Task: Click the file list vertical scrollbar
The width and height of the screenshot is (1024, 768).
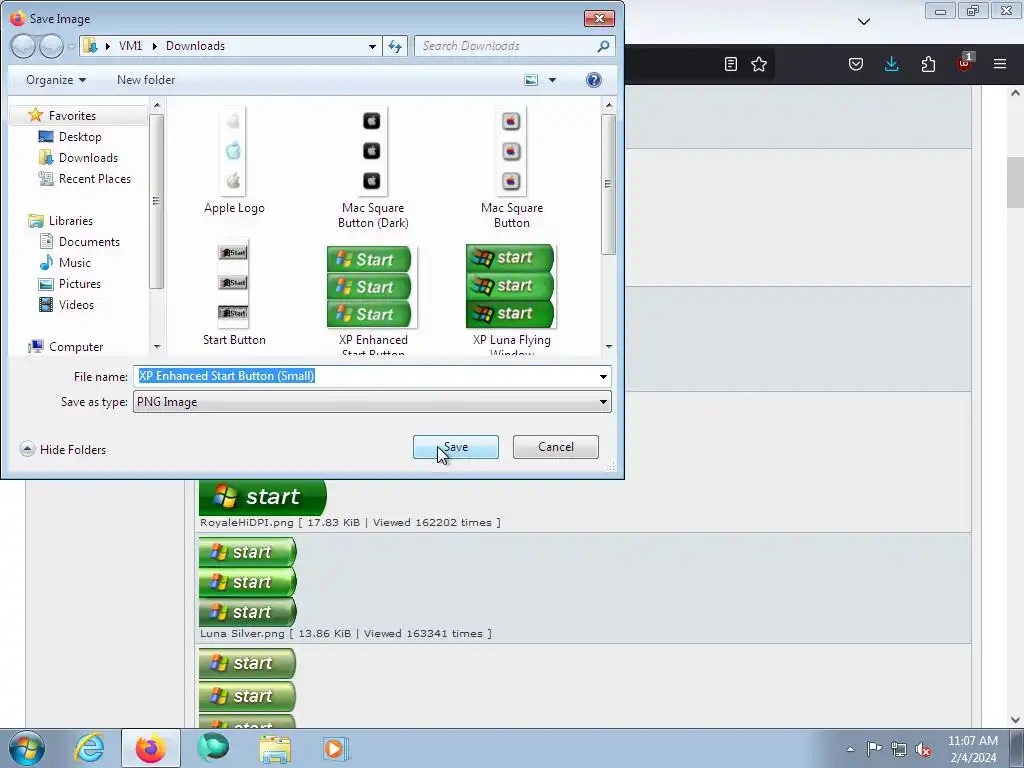Action: 609,185
